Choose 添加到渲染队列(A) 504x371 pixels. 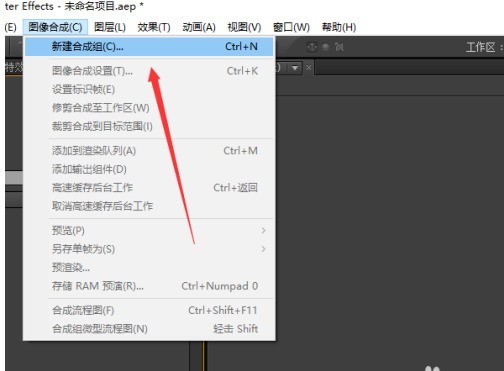149,151
